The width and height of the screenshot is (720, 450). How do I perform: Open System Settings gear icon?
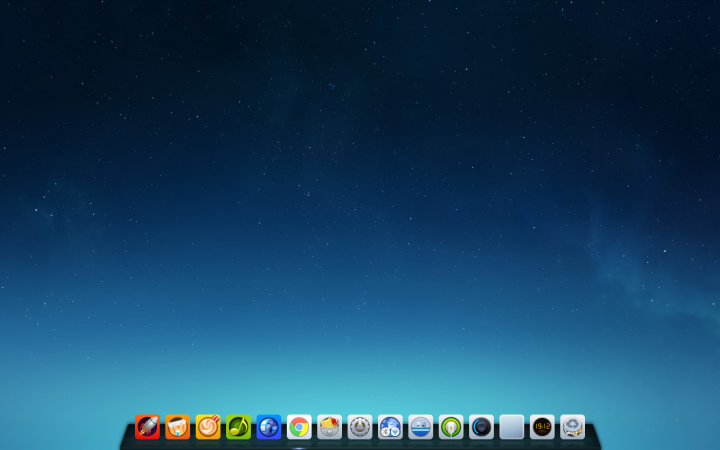[x=360, y=427]
